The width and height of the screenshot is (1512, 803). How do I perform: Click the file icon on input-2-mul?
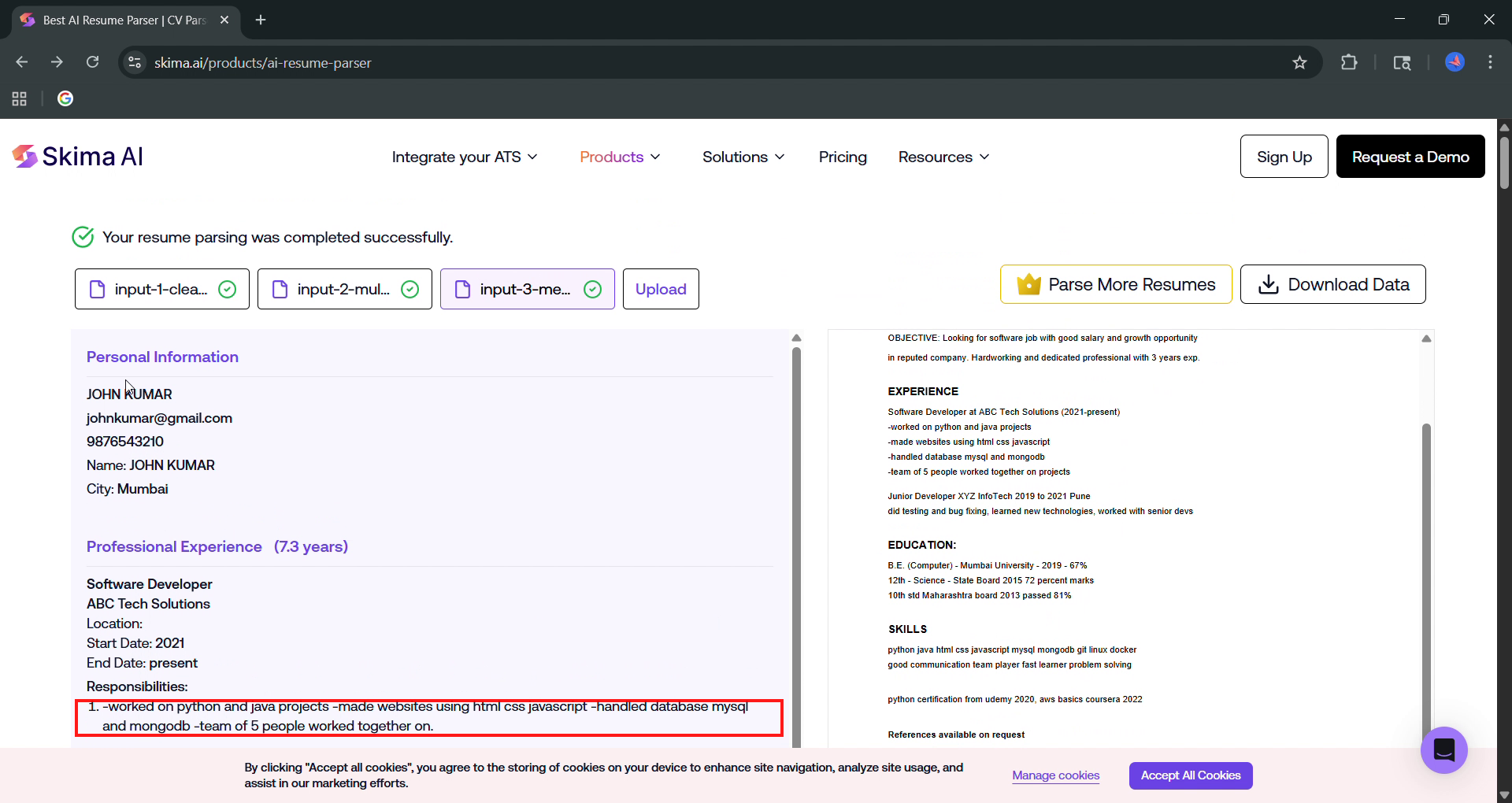280,289
